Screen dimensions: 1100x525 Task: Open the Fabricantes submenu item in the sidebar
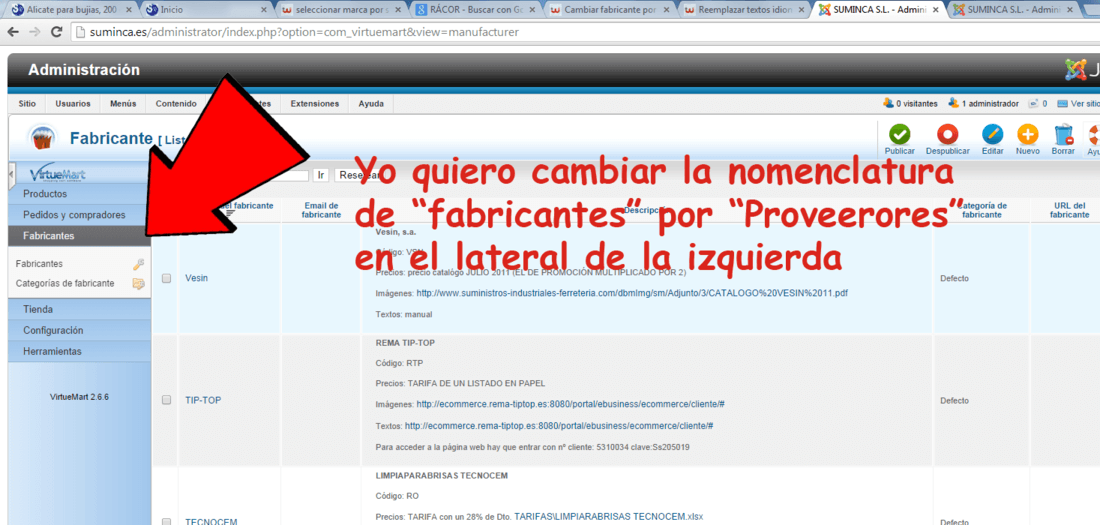[x=39, y=264]
